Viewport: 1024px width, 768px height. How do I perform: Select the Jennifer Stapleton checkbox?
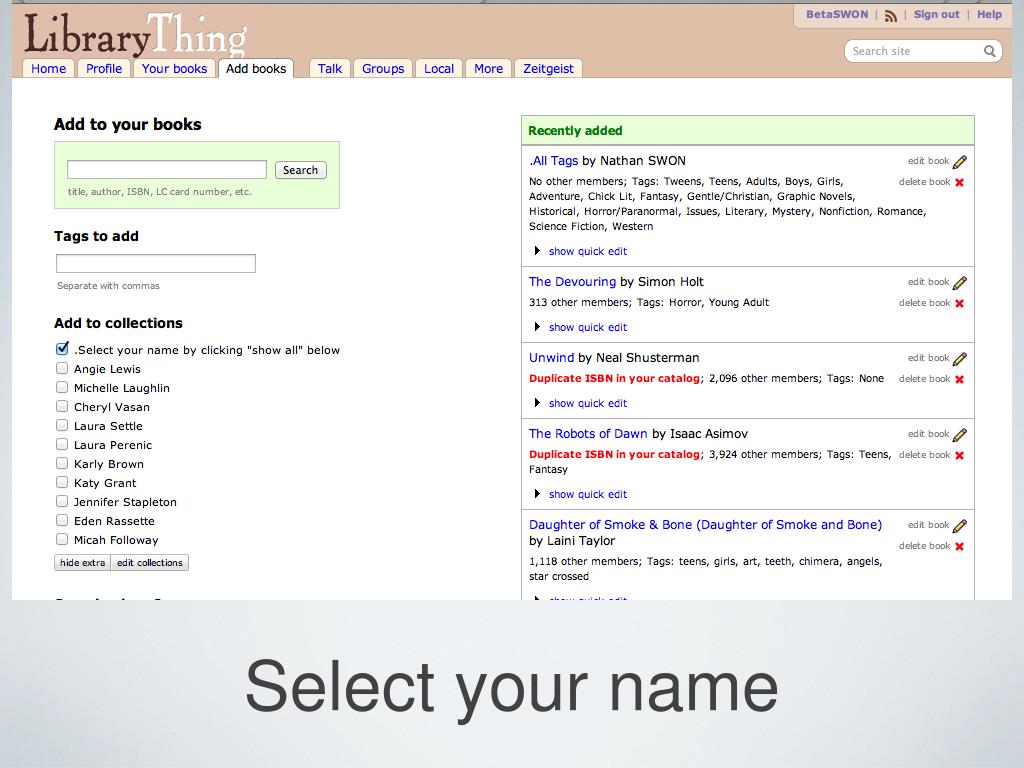click(x=62, y=501)
